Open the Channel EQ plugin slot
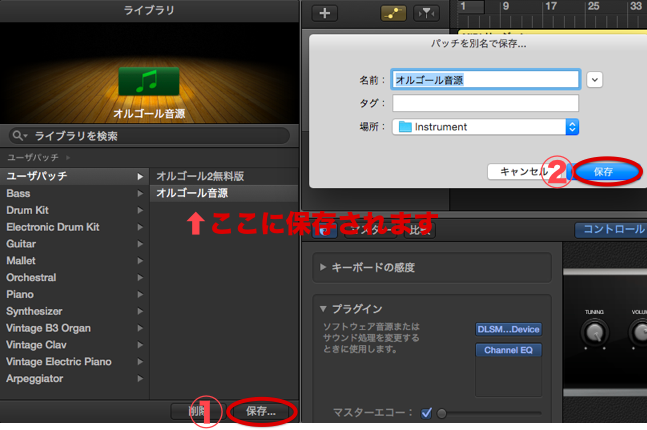Screen dimensions: 647x430 508,351
